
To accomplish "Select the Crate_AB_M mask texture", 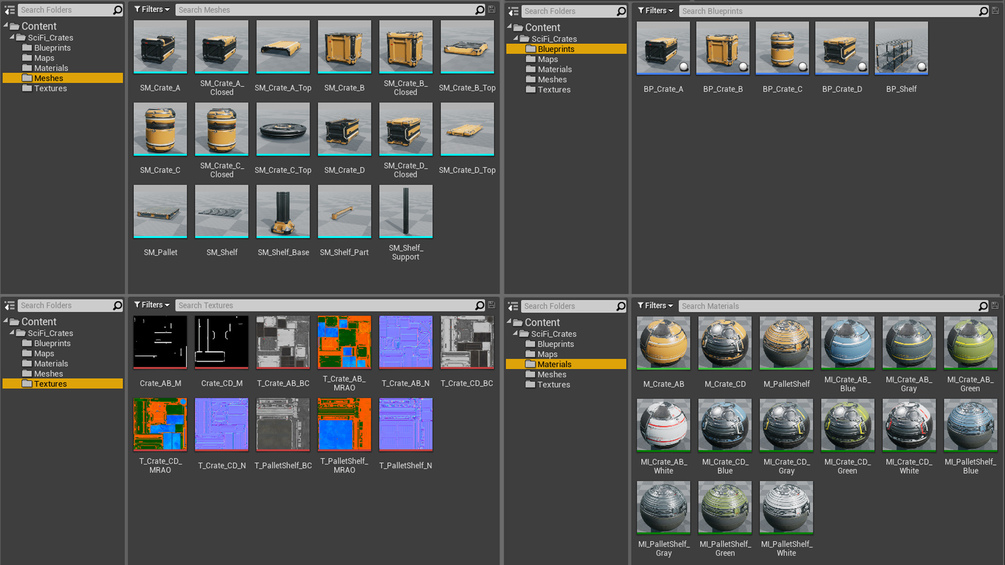I will 160,343.
